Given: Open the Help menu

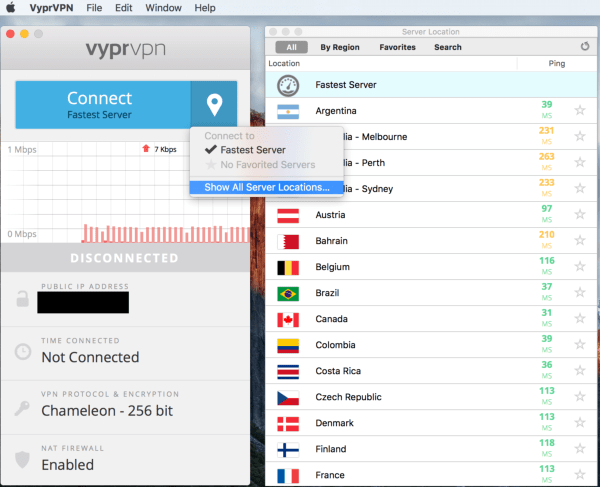Looking at the screenshot, I should coord(205,8).
